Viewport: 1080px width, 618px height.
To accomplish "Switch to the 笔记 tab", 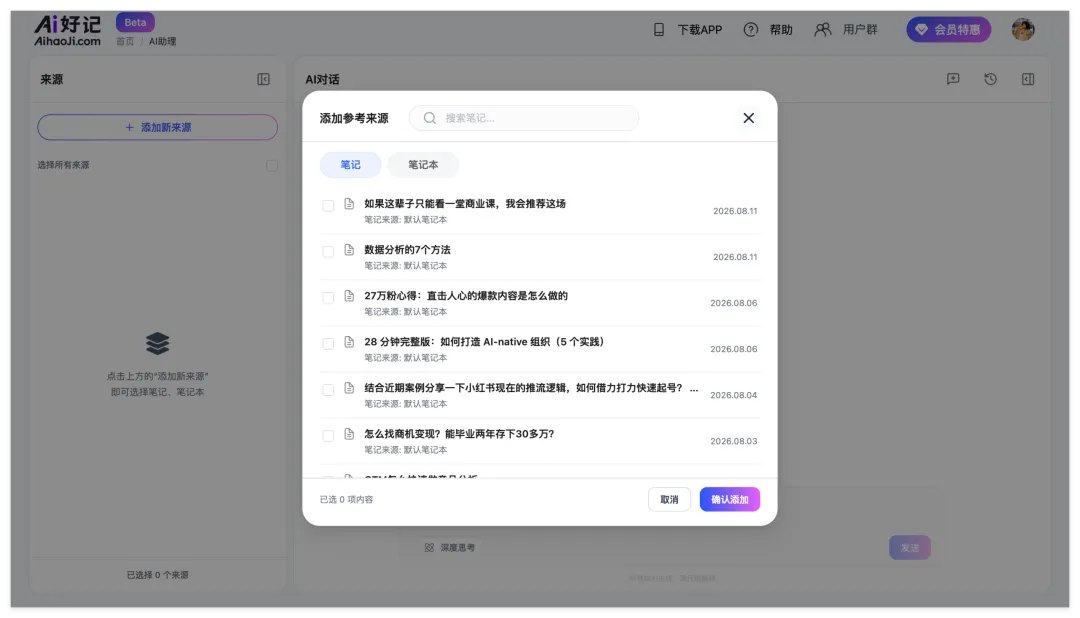I will (x=351, y=165).
